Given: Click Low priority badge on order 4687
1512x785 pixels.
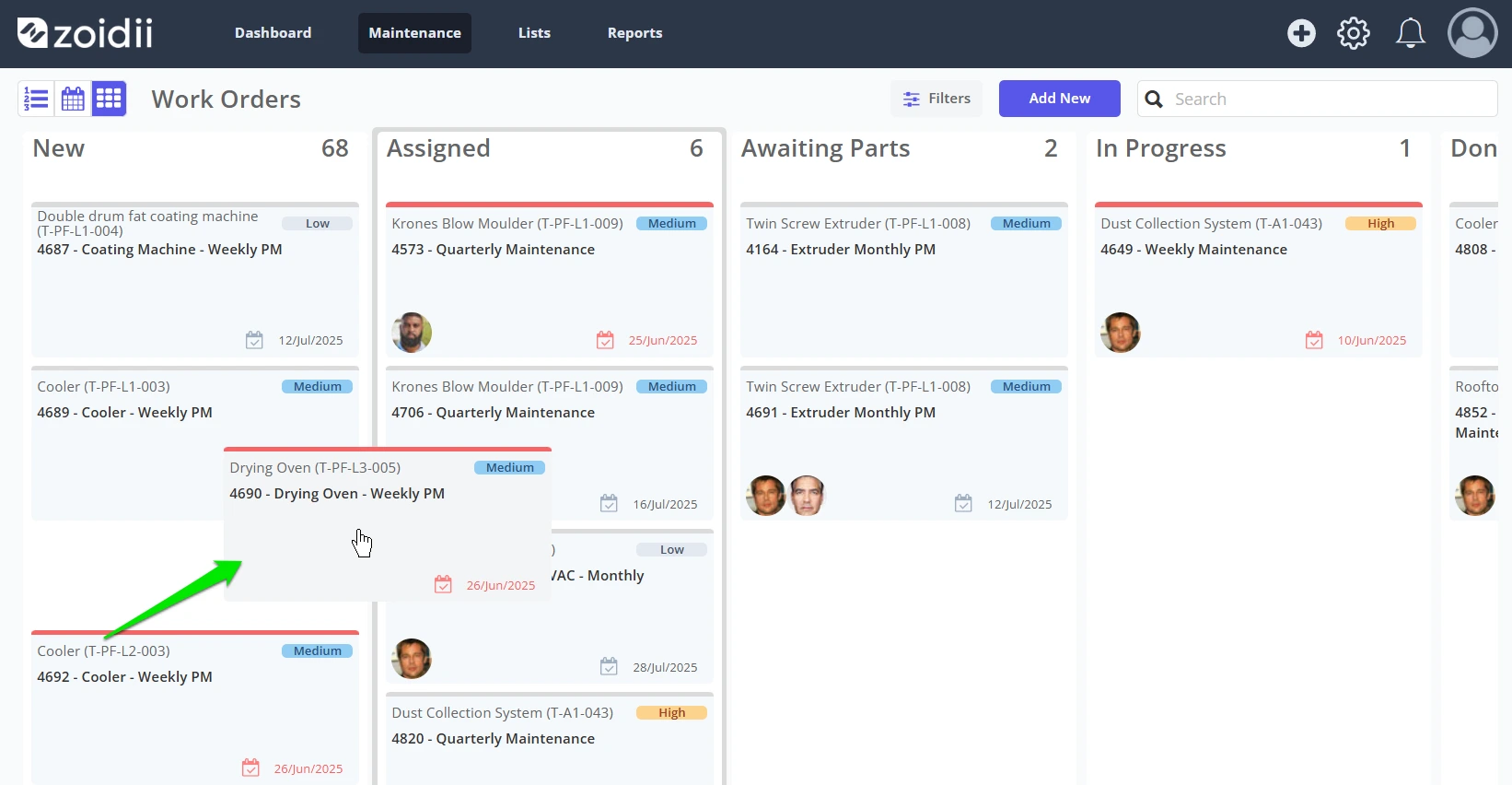Looking at the screenshot, I should click(317, 224).
